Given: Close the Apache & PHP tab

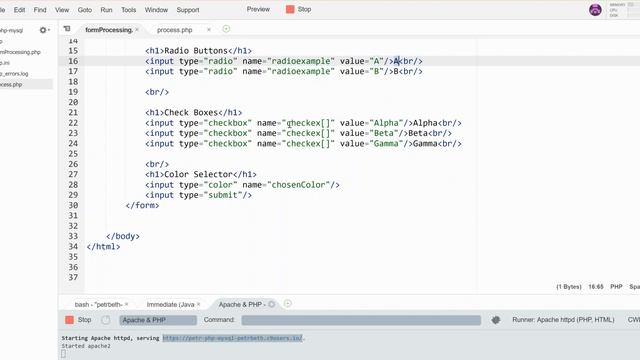Looking at the screenshot, I should pos(271,304).
